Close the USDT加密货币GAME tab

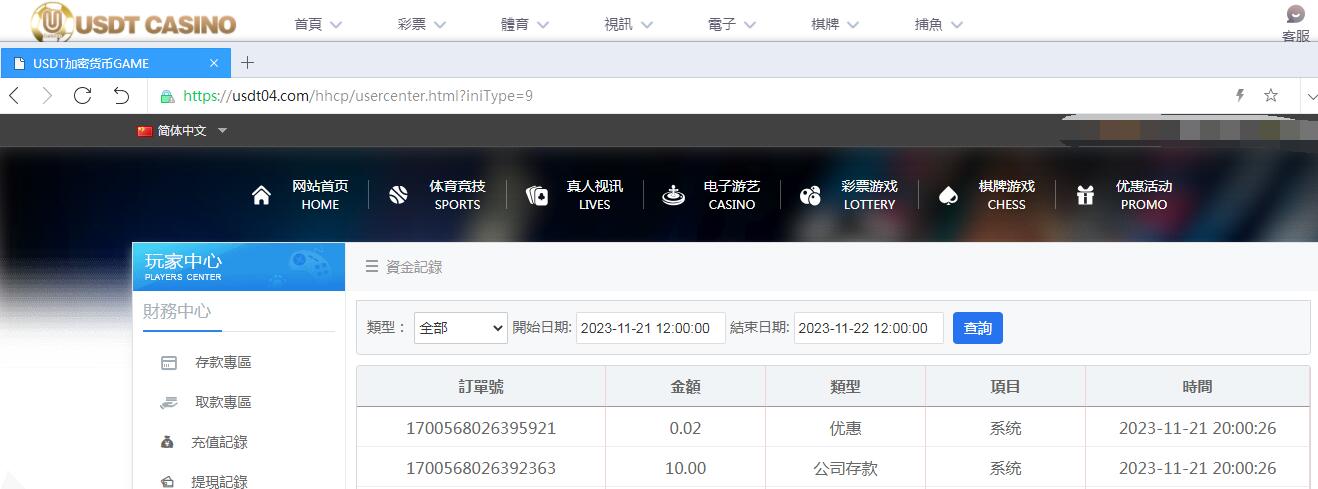pos(214,63)
